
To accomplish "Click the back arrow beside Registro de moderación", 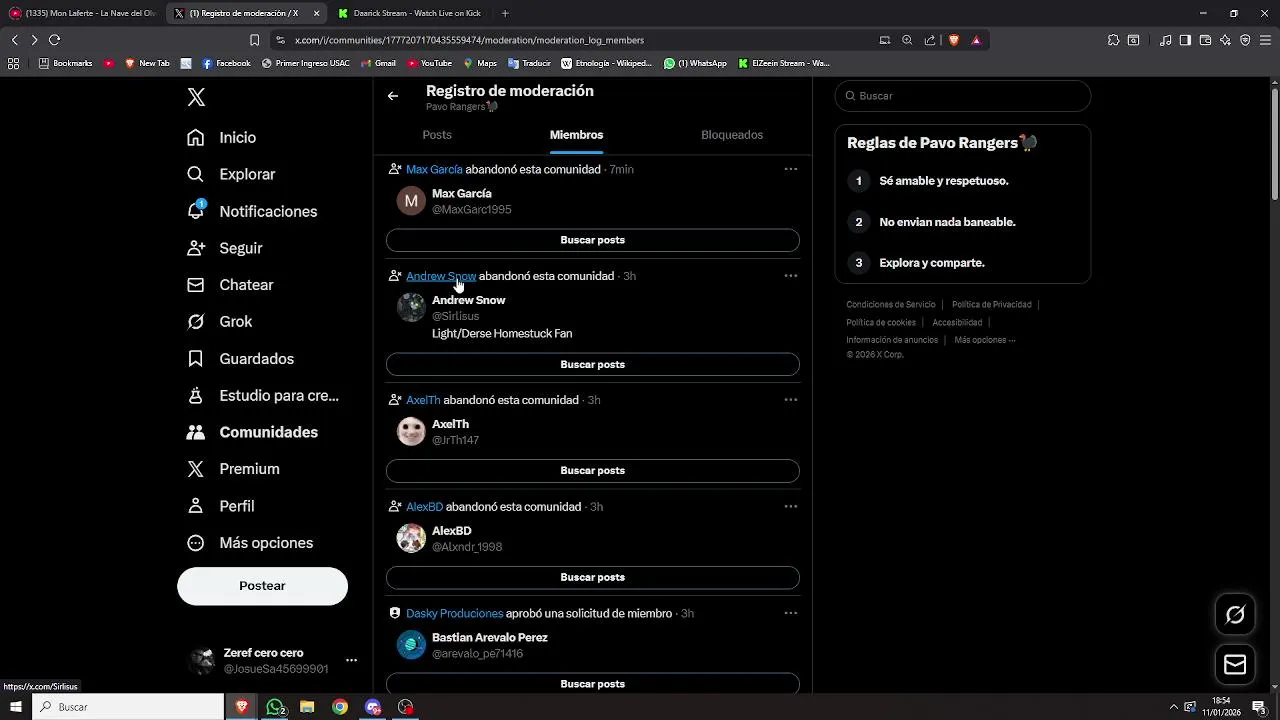I will coord(393,96).
